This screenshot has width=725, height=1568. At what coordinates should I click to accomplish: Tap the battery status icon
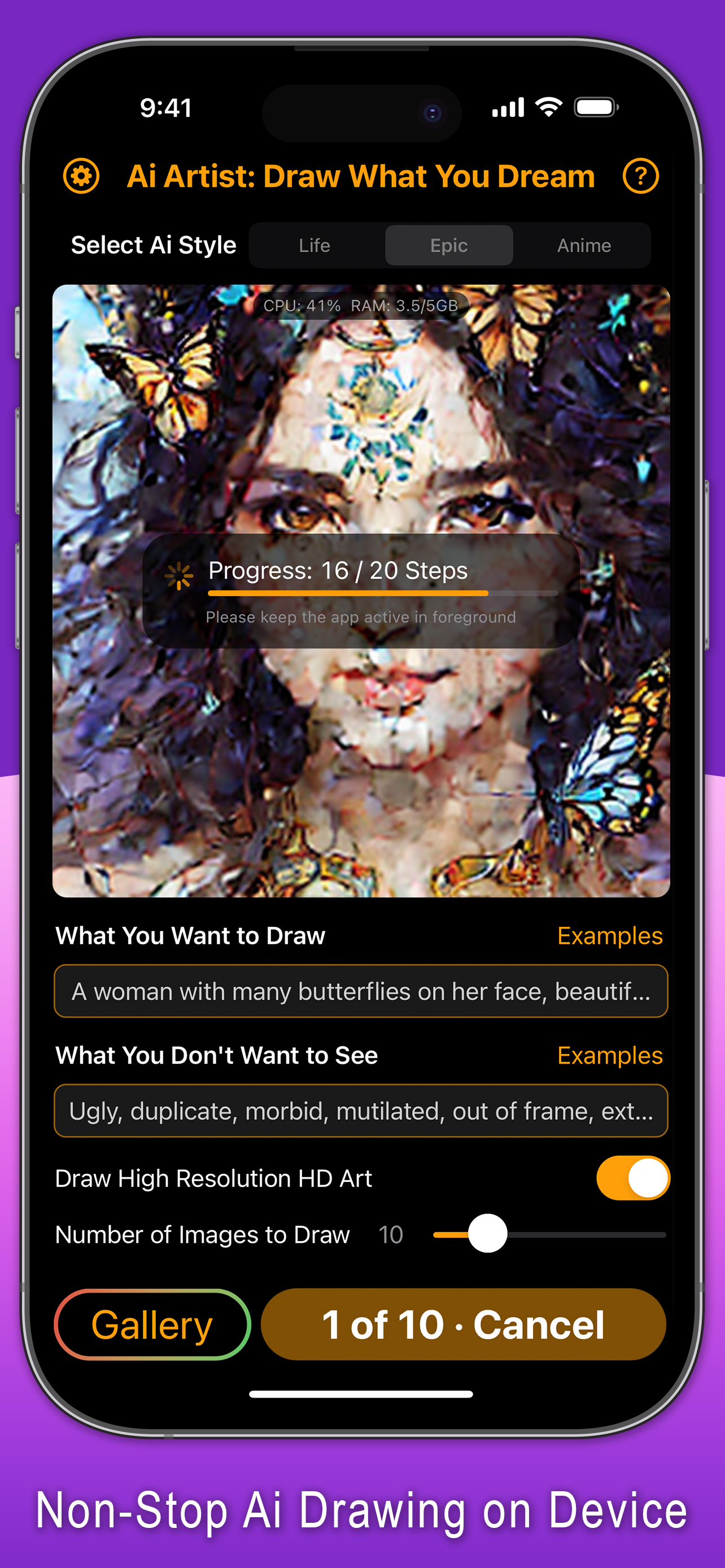[597, 107]
